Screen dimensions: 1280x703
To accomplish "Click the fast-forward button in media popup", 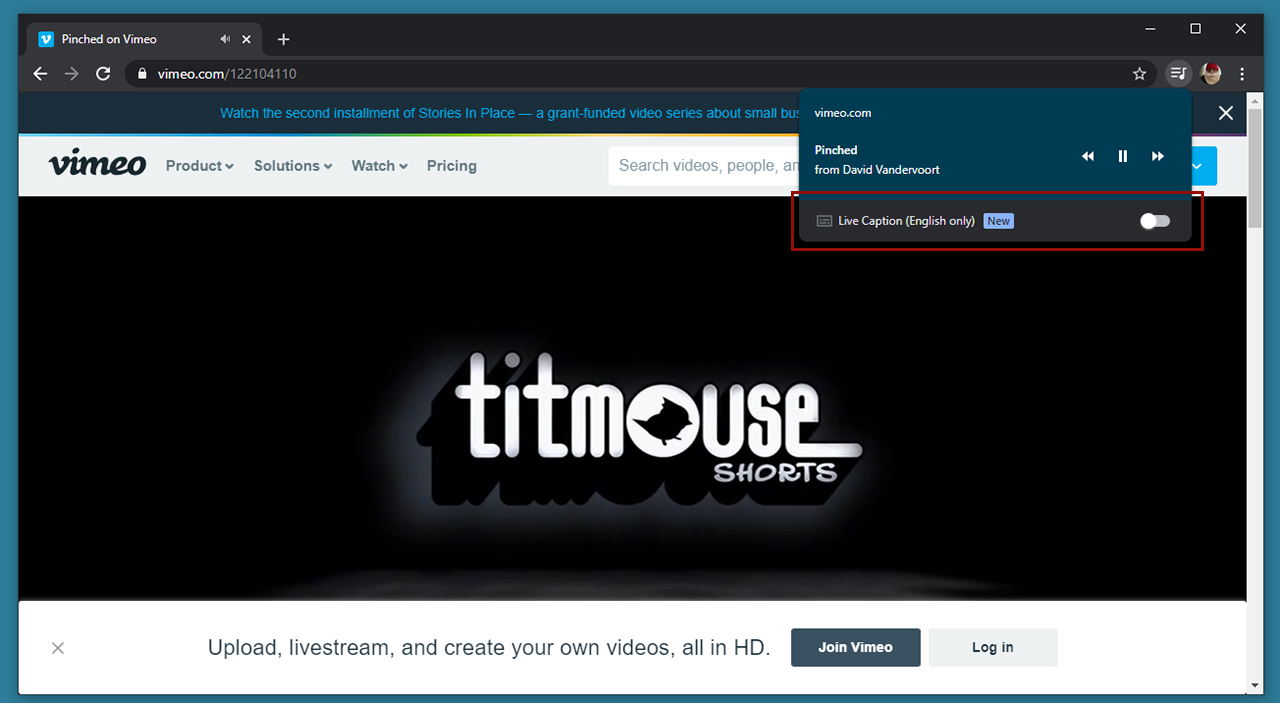I will point(1157,156).
